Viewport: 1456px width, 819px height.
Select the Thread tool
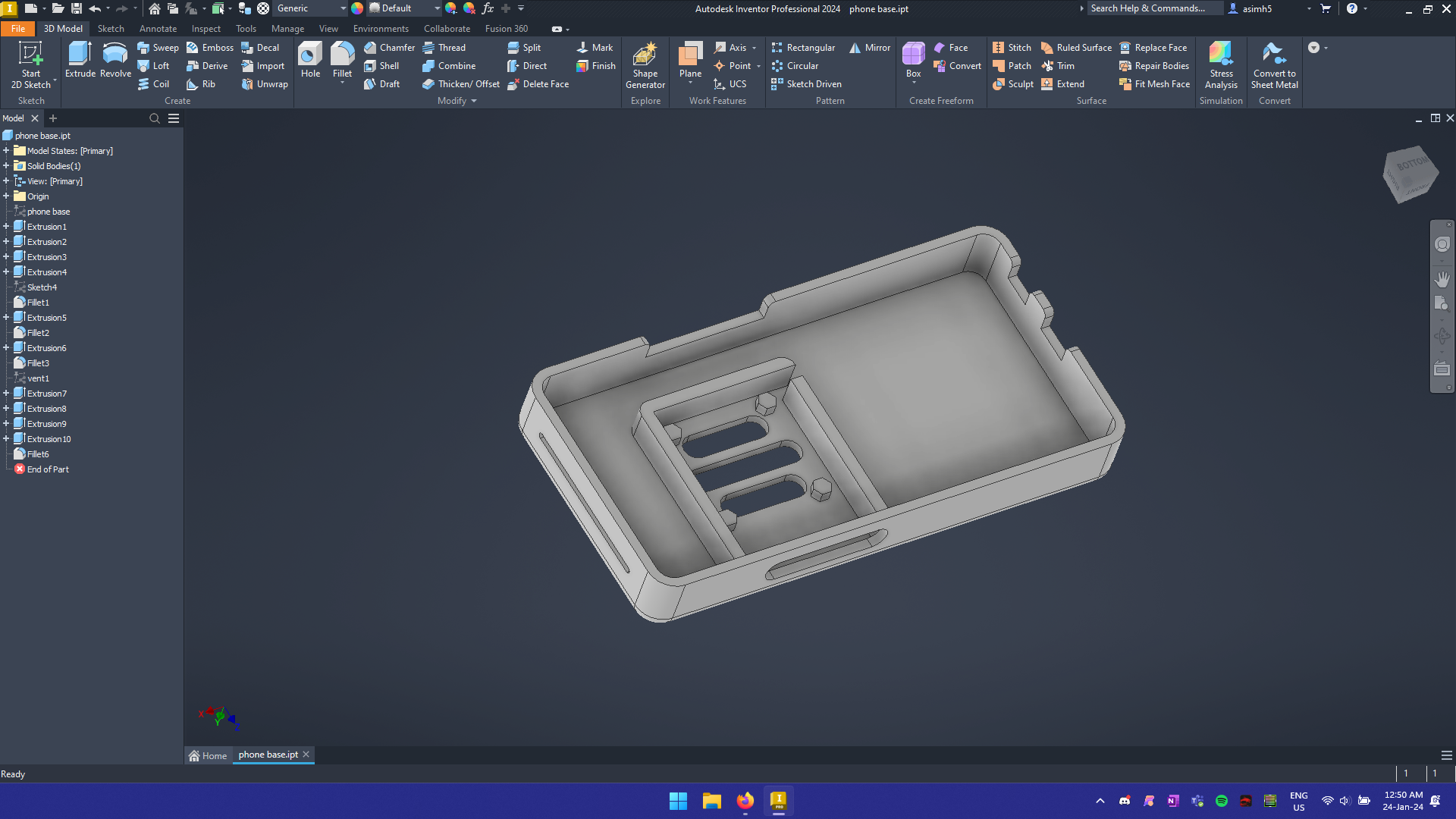click(x=444, y=48)
